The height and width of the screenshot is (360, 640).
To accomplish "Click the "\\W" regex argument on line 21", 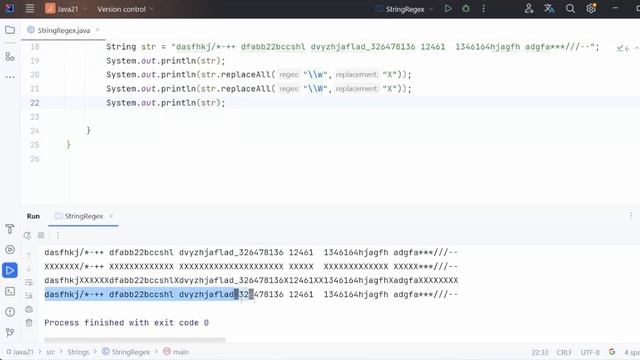I will [316, 89].
